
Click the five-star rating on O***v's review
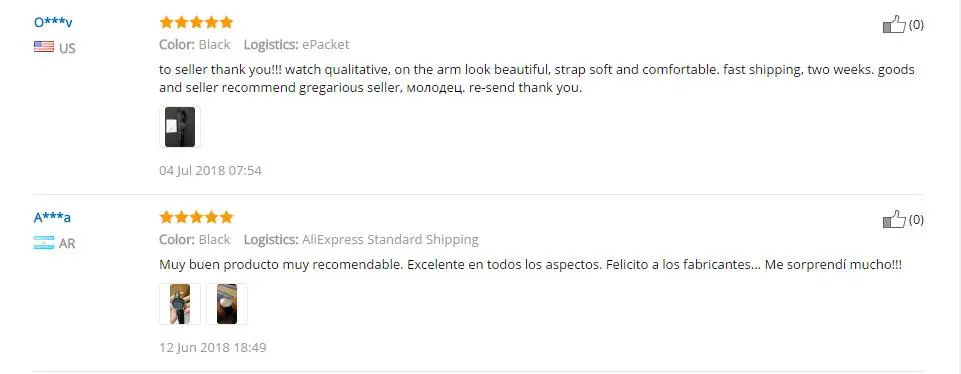pyautogui.click(x=196, y=23)
